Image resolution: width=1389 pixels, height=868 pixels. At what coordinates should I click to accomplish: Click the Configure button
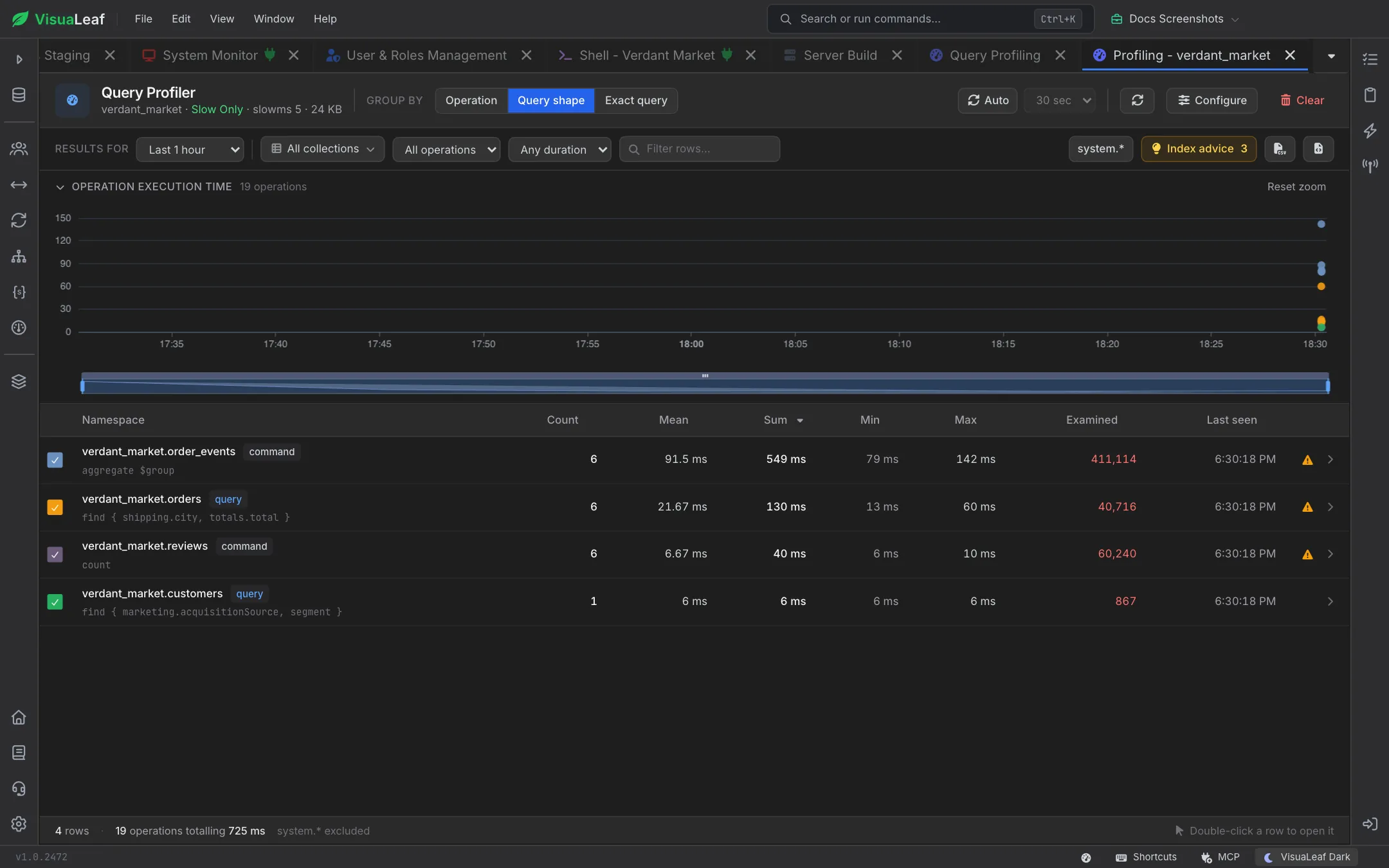pos(1212,100)
